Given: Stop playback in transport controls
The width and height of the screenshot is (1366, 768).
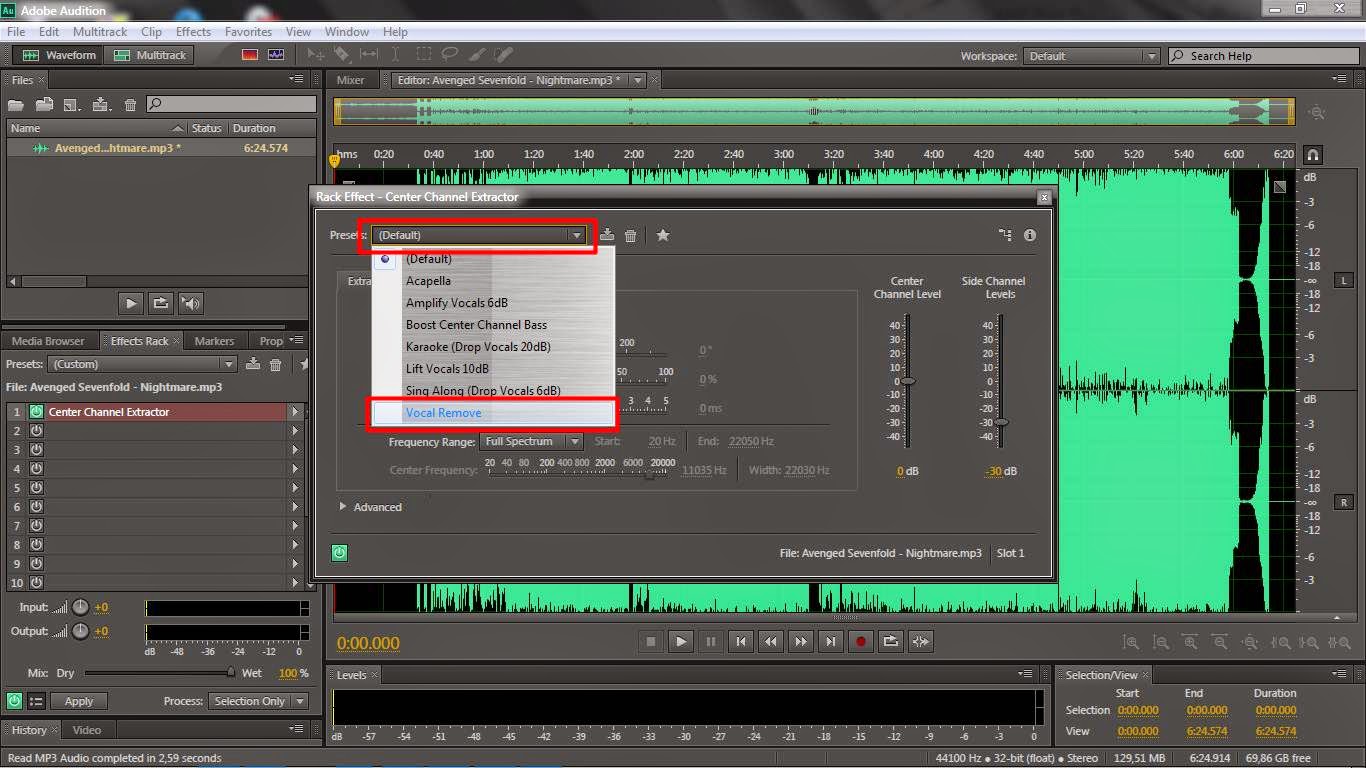Looking at the screenshot, I should (x=651, y=641).
